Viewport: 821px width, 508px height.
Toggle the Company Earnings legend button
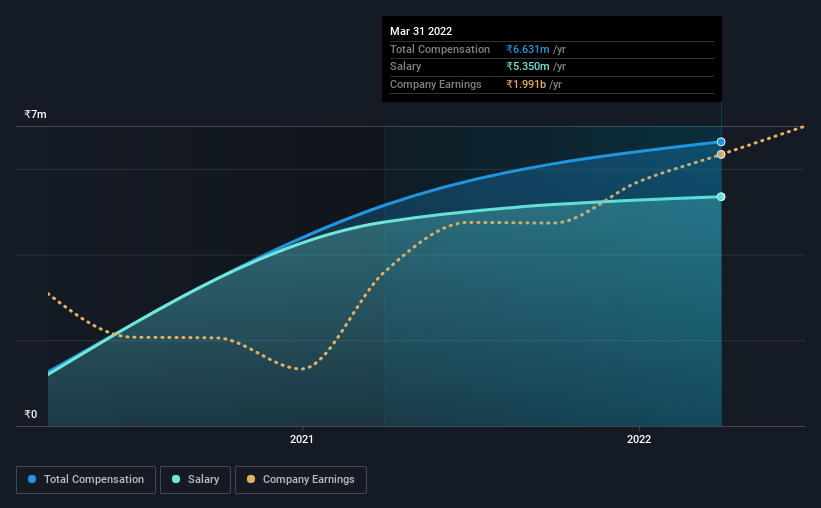(x=301, y=480)
